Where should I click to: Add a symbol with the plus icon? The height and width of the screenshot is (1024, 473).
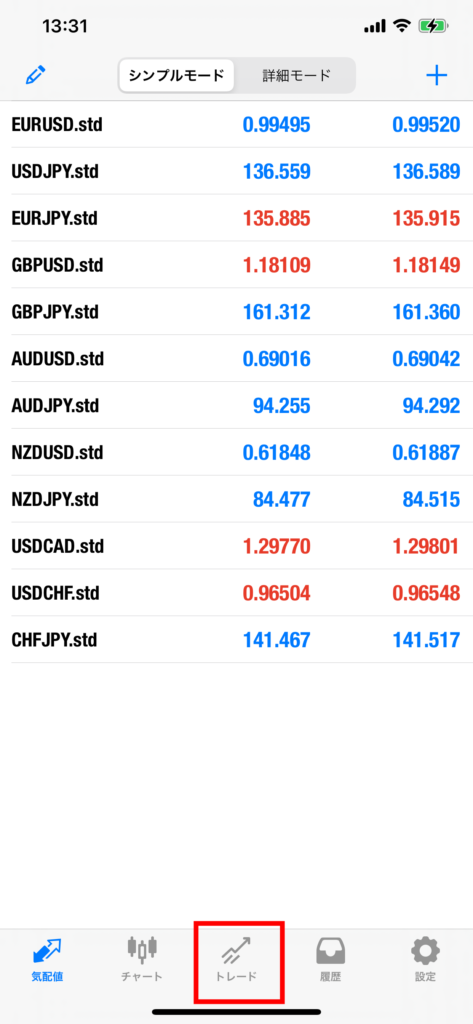(436, 76)
